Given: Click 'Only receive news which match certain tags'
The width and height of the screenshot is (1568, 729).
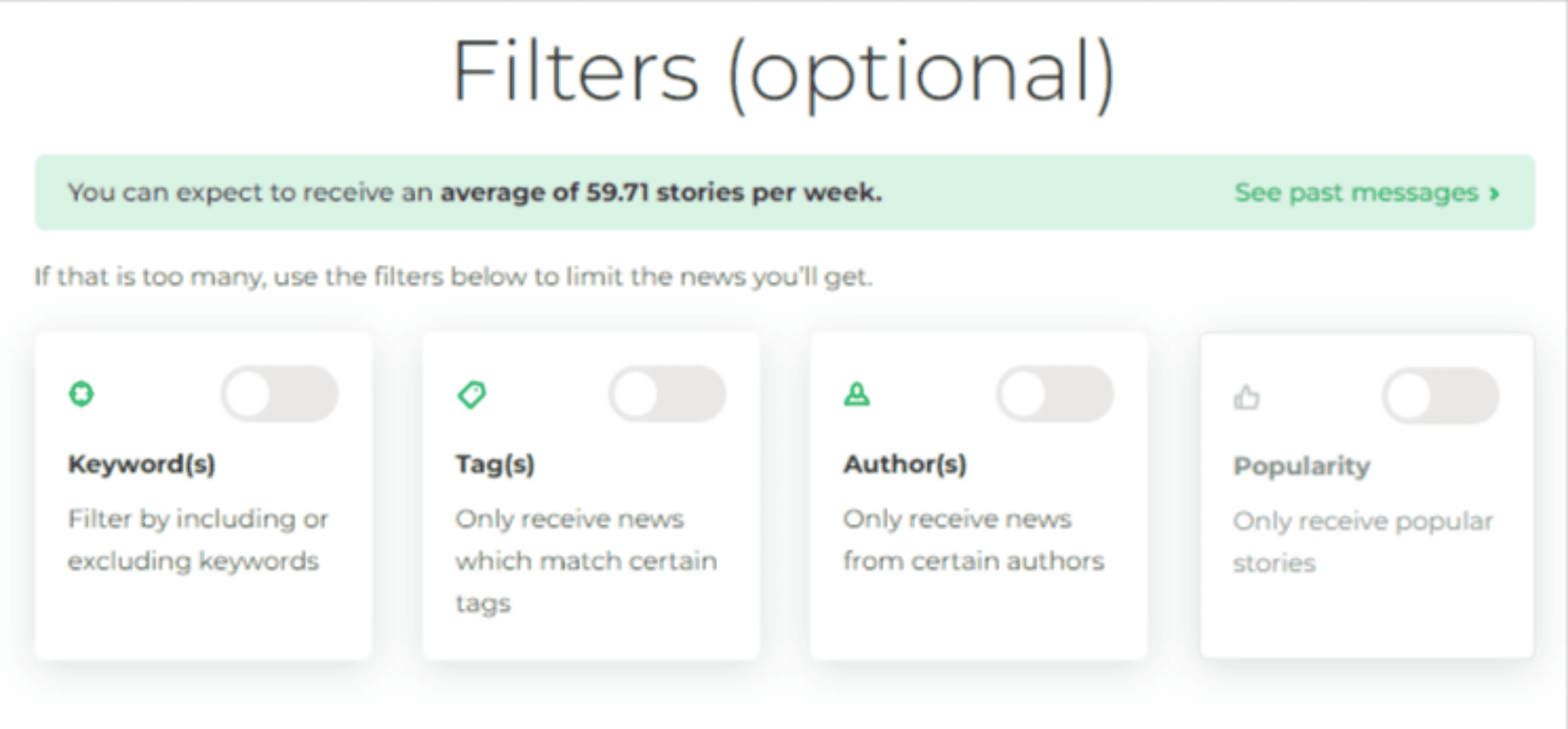Looking at the screenshot, I should click(x=586, y=561).
